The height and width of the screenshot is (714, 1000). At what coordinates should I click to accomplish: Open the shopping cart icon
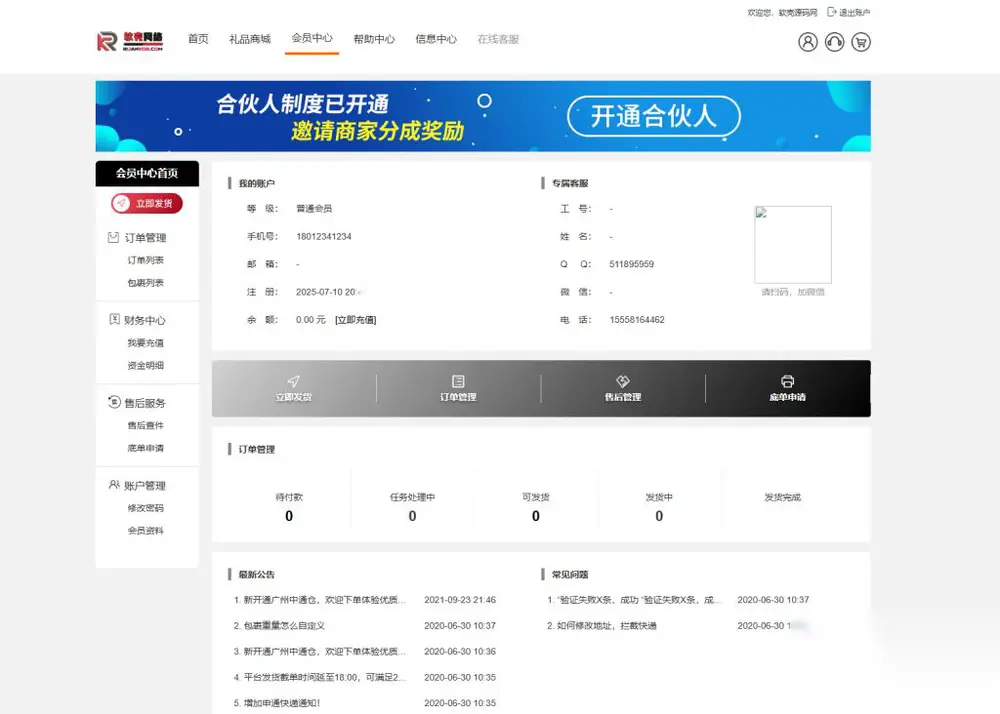[x=861, y=42]
